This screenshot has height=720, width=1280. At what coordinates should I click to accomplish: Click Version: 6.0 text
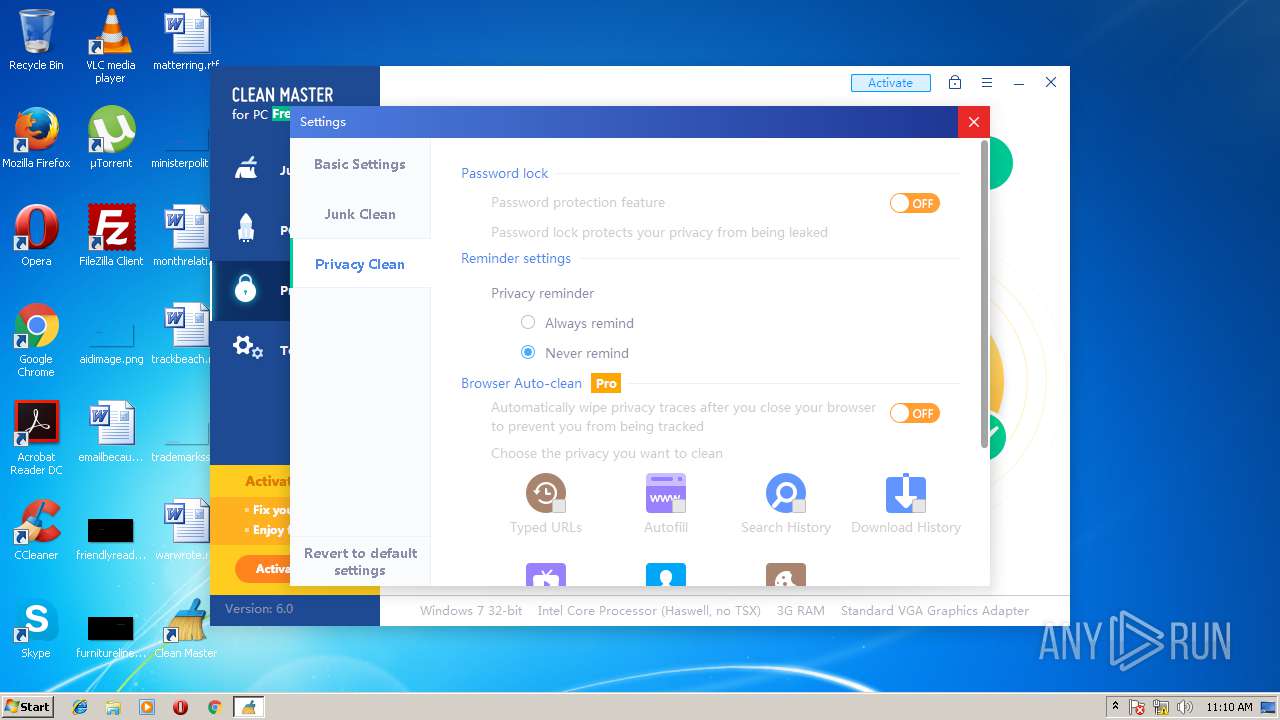[259, 608]
